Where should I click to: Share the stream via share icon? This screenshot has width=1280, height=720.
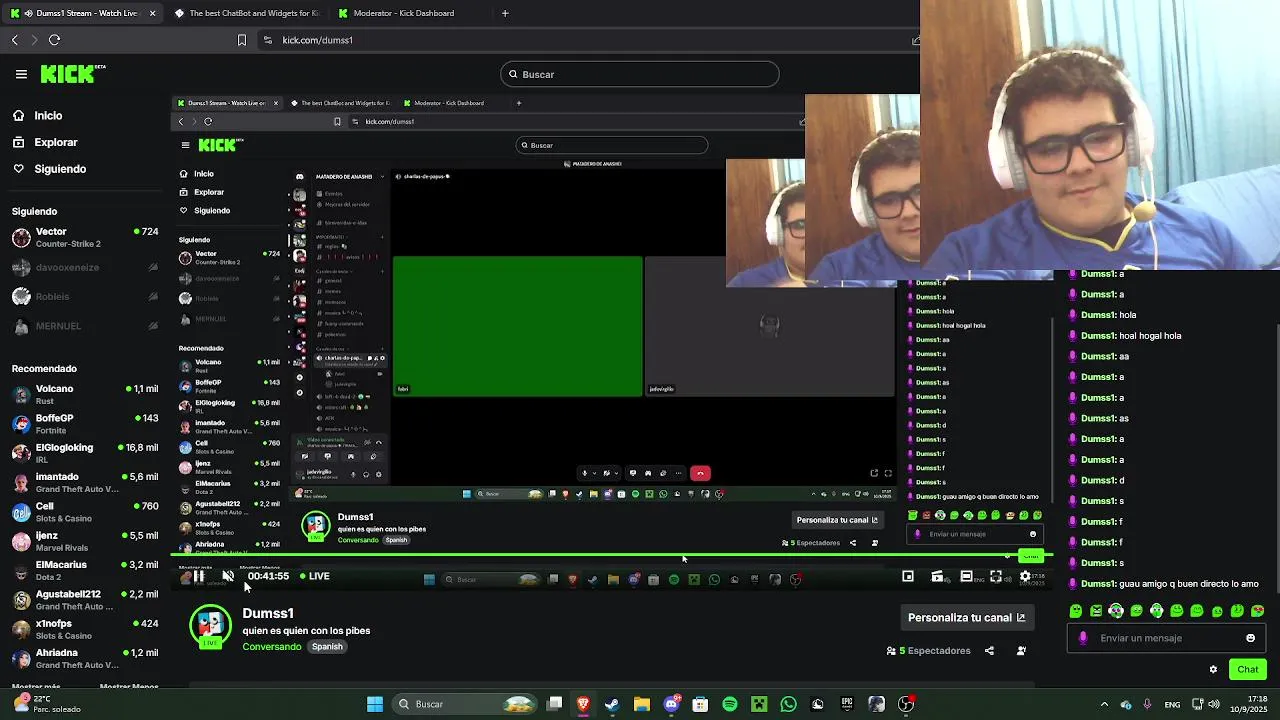[x=989, y=651]
